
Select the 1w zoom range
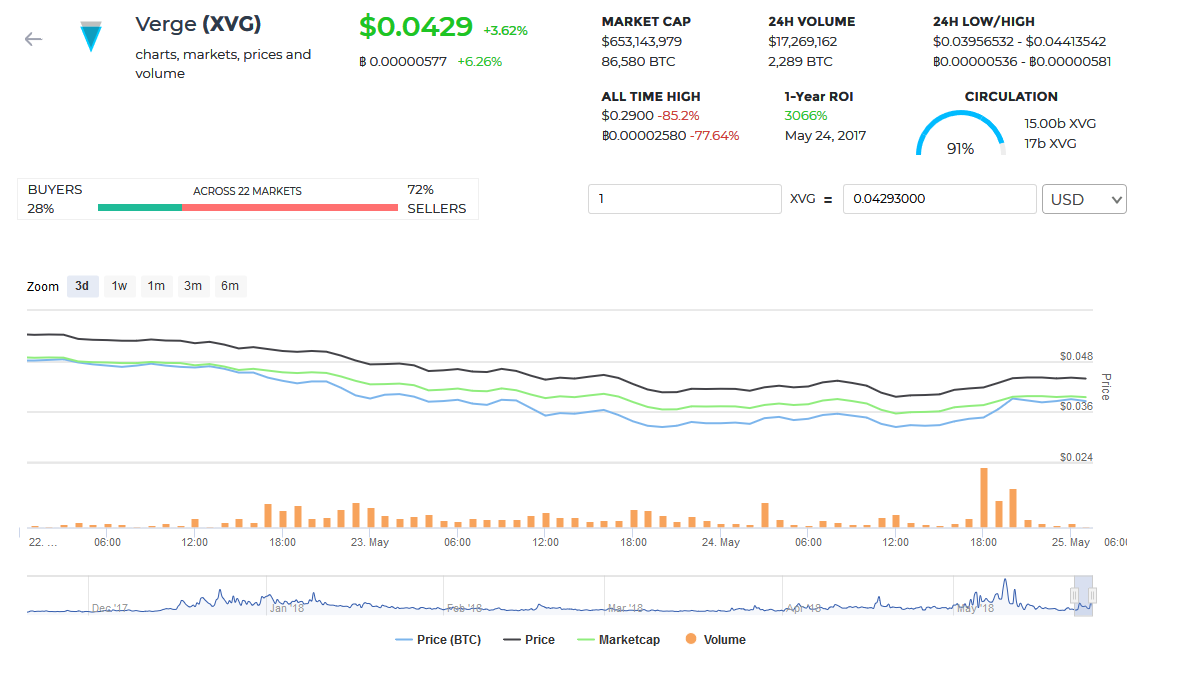[119, 286]
